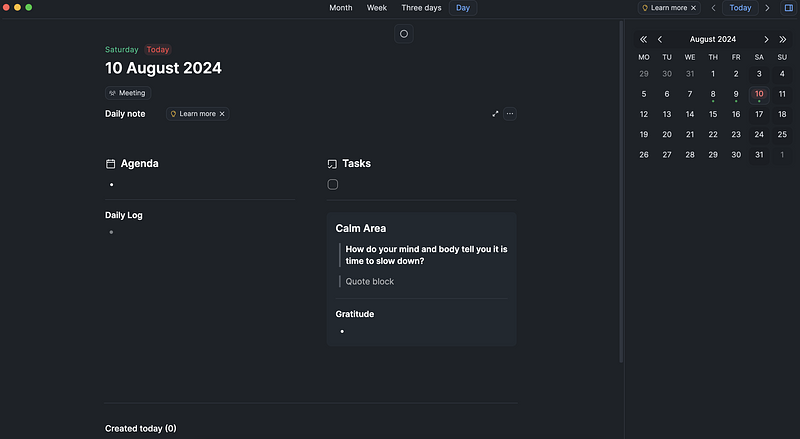Select the Day view tab
Viewport: 800px width, 439px height.
coord(463,8)
